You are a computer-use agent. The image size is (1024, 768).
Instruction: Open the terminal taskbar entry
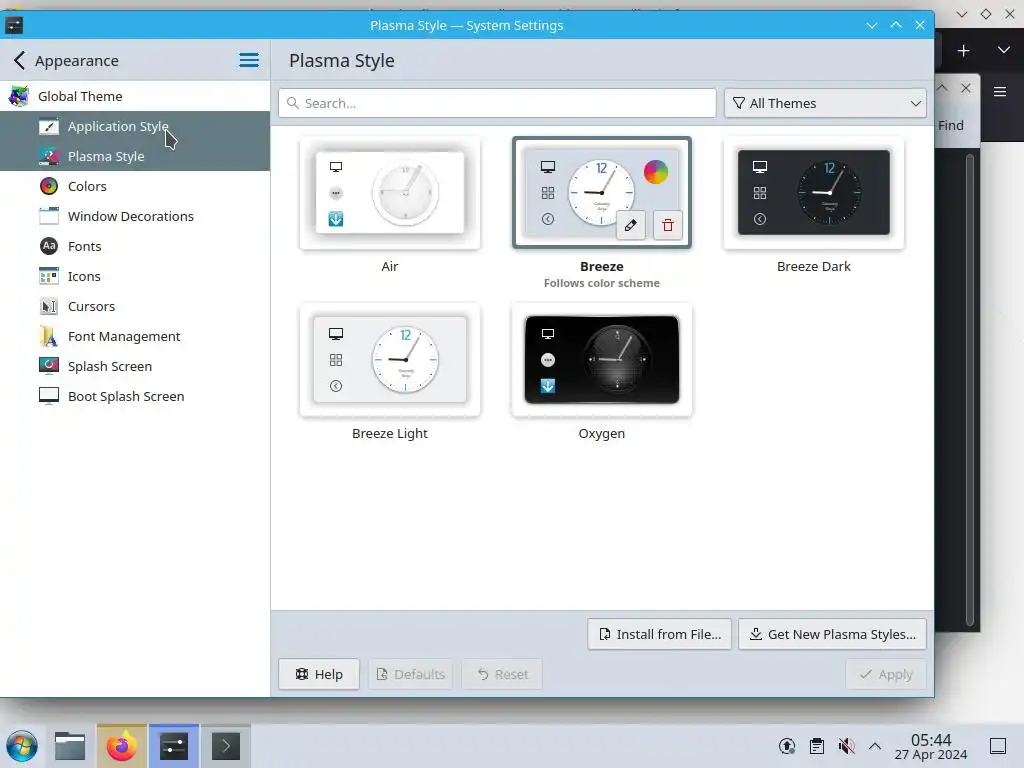(x=226, y=746)
